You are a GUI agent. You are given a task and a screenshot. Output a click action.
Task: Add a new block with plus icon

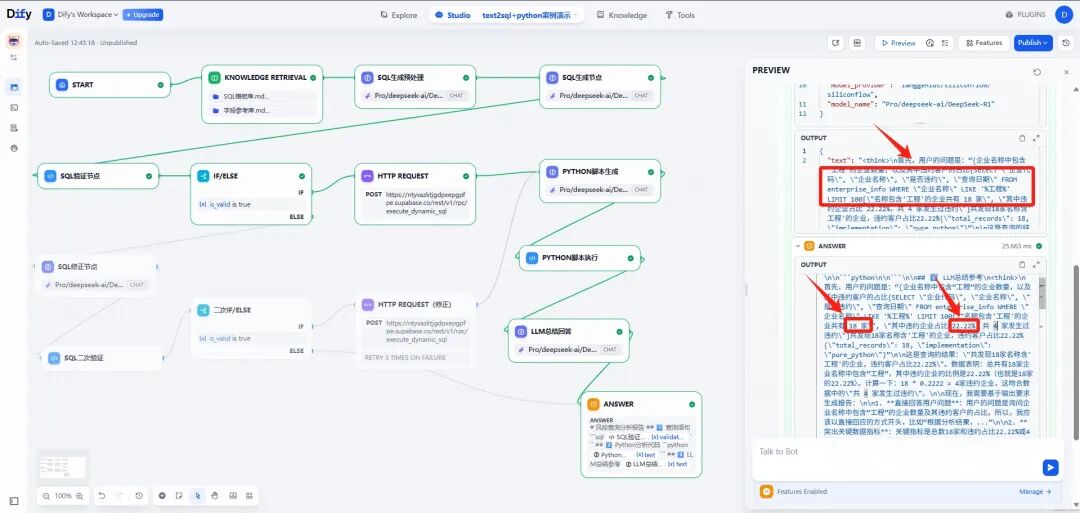tap(163, 496)
